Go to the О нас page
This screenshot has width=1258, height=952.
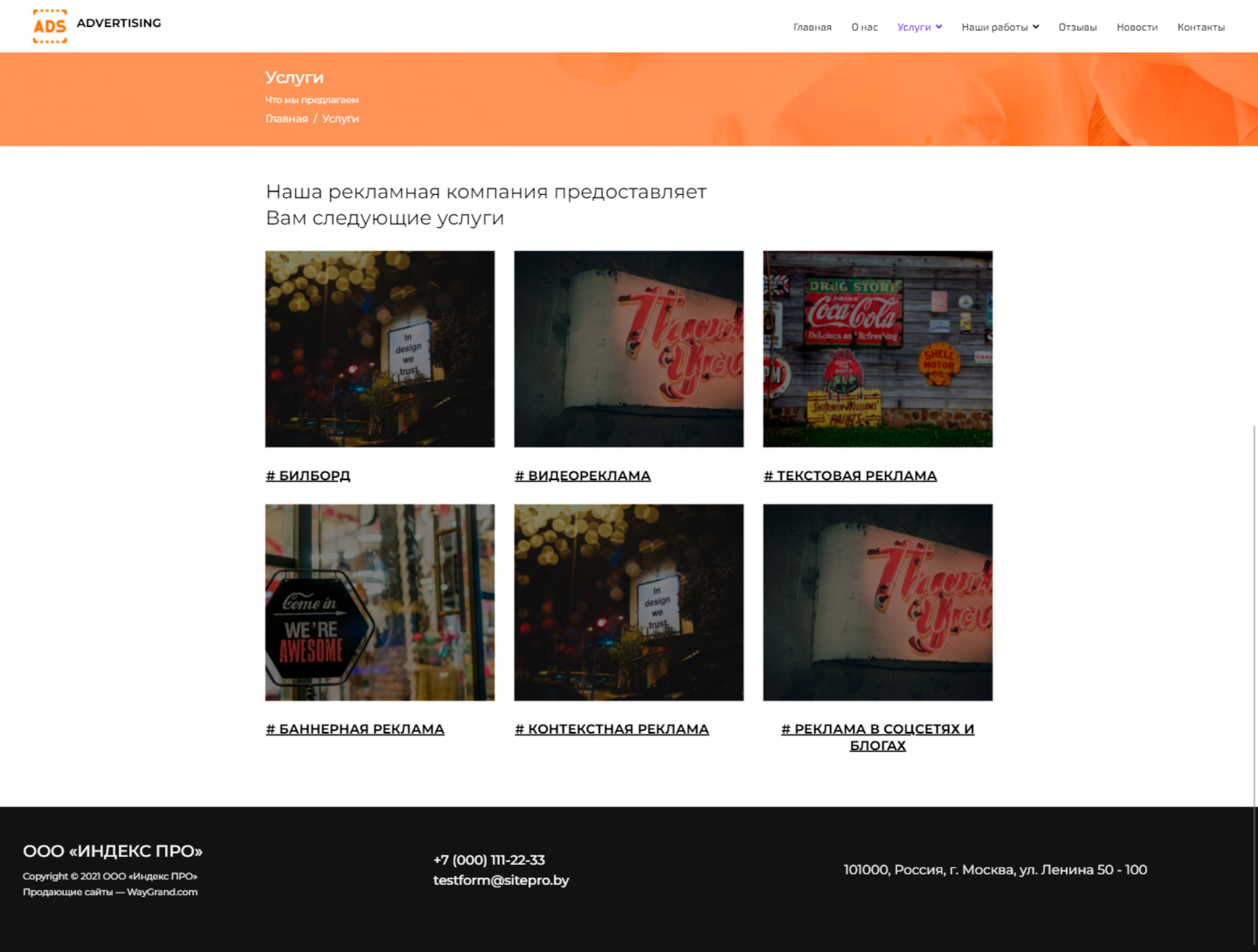click(864, 28)
